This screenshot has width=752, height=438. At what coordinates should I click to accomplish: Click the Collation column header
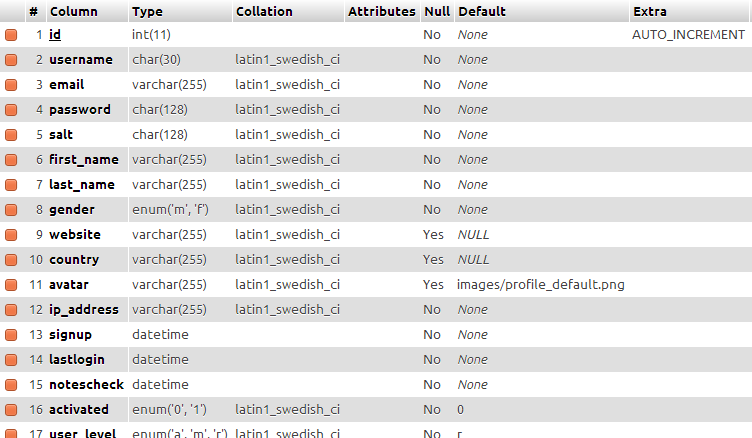264,12
